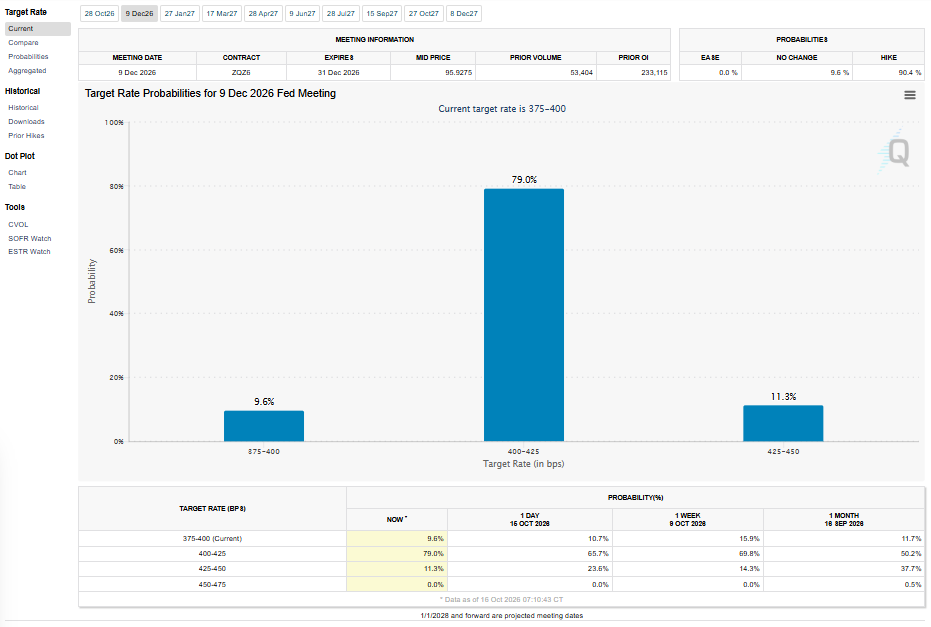View the 9 Jun27 meeting tab
Image resolution: width=931 pixels, height=627 pixels.
coord(303,14)
